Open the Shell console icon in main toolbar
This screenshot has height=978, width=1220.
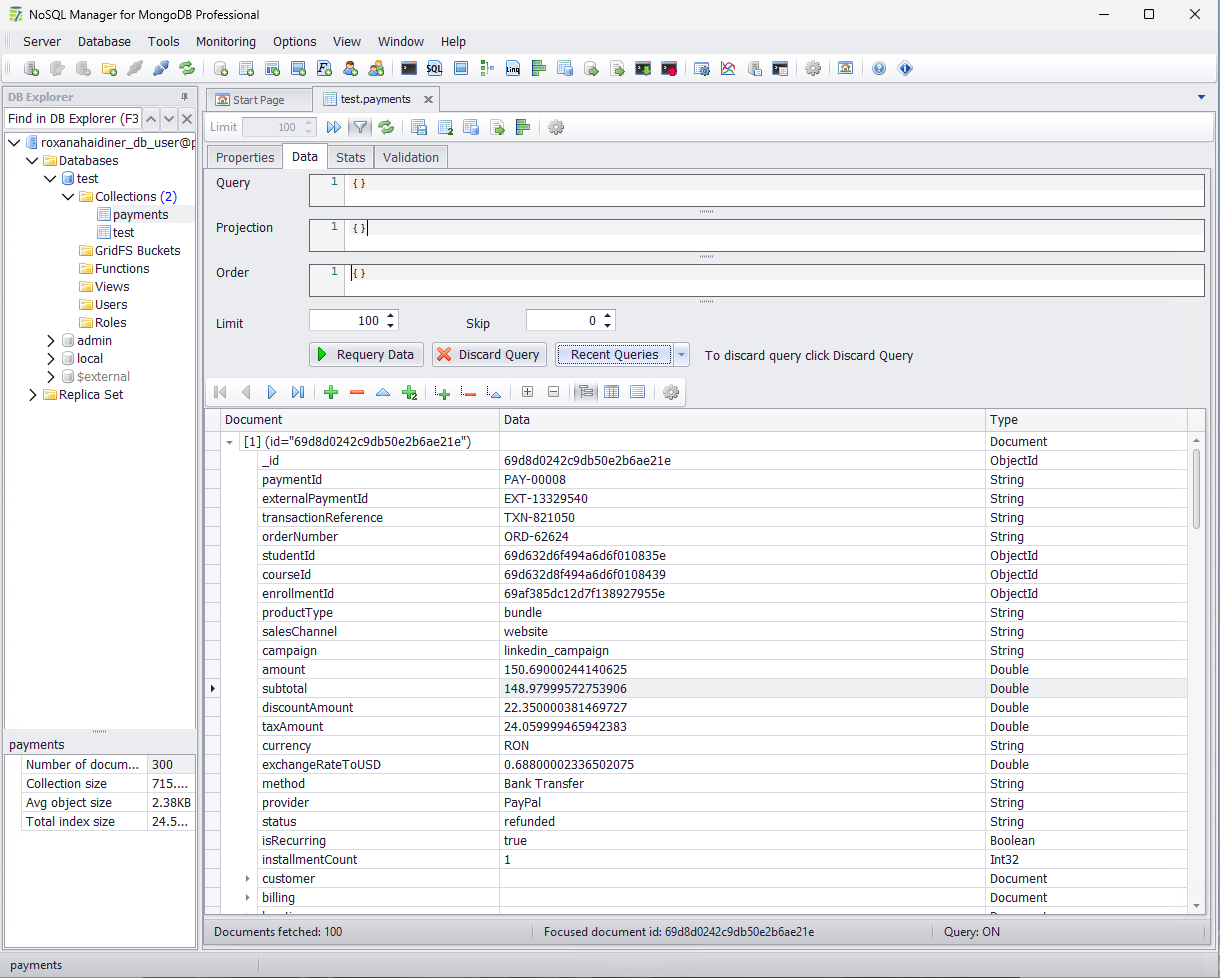(x=409, y=69)
